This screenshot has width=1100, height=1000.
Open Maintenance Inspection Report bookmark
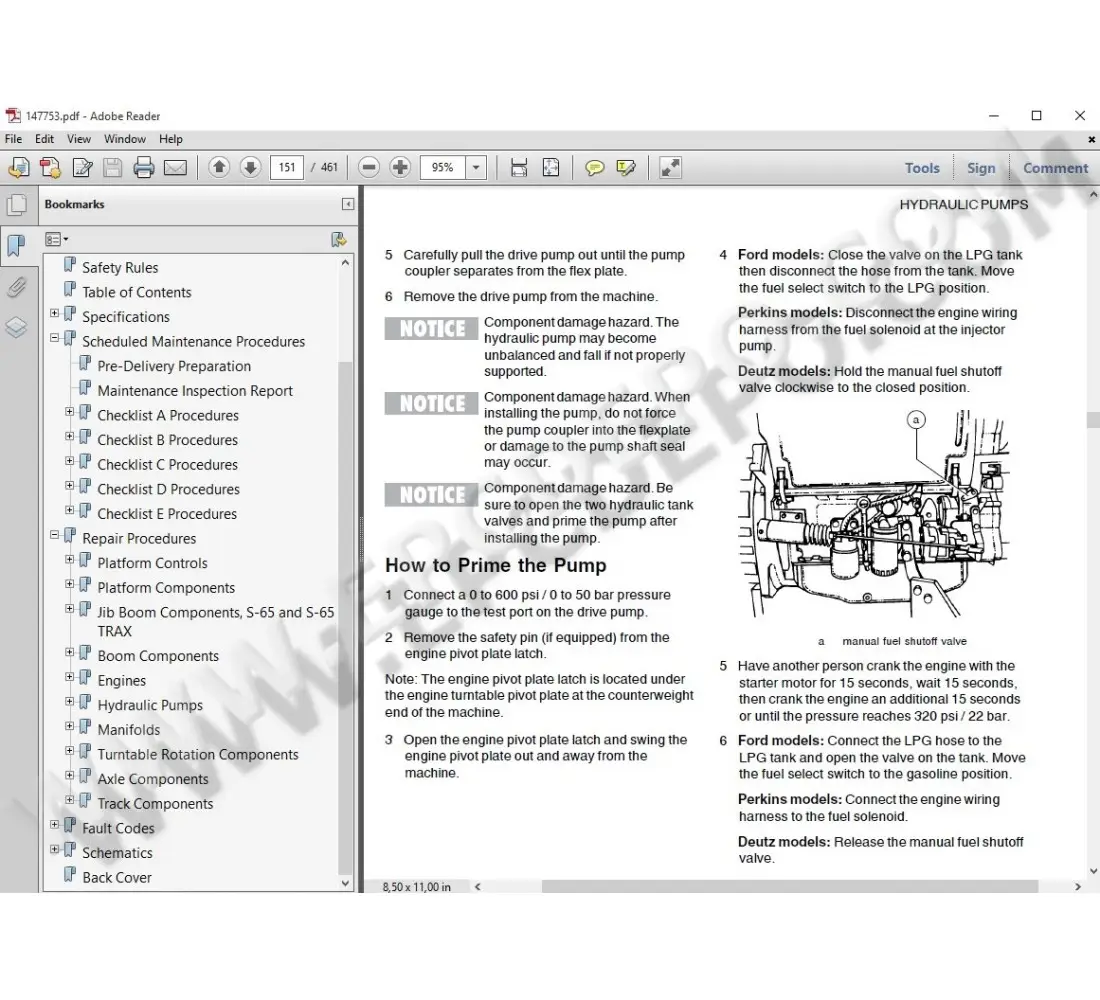tap(195, 390)
